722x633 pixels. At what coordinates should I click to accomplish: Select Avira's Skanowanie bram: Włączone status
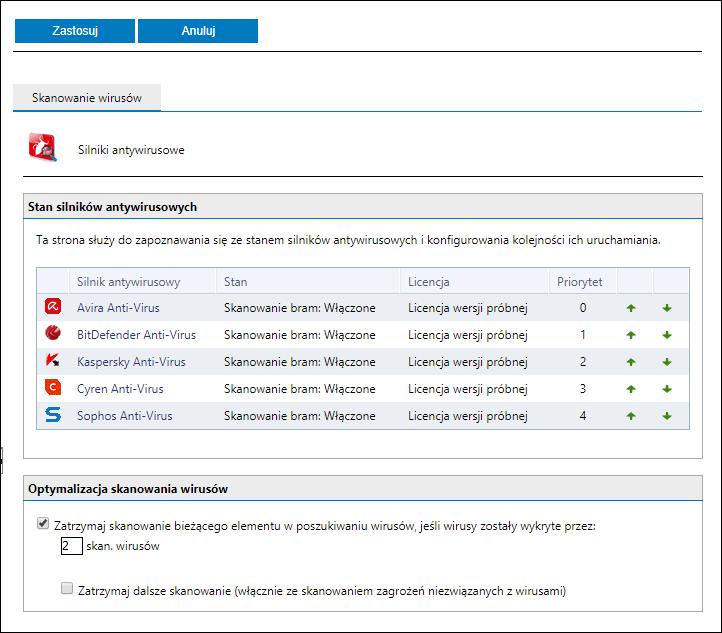click(x=300, y=308)
